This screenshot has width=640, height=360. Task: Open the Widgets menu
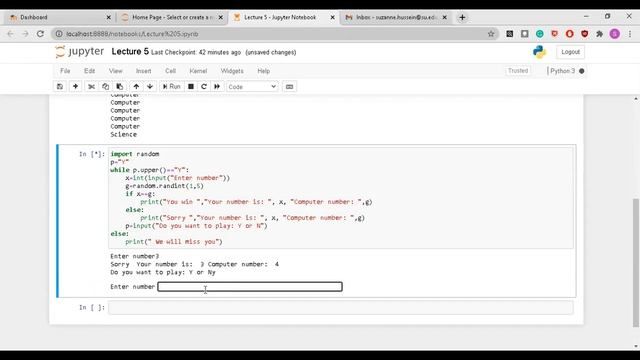[x=232, y=71]
